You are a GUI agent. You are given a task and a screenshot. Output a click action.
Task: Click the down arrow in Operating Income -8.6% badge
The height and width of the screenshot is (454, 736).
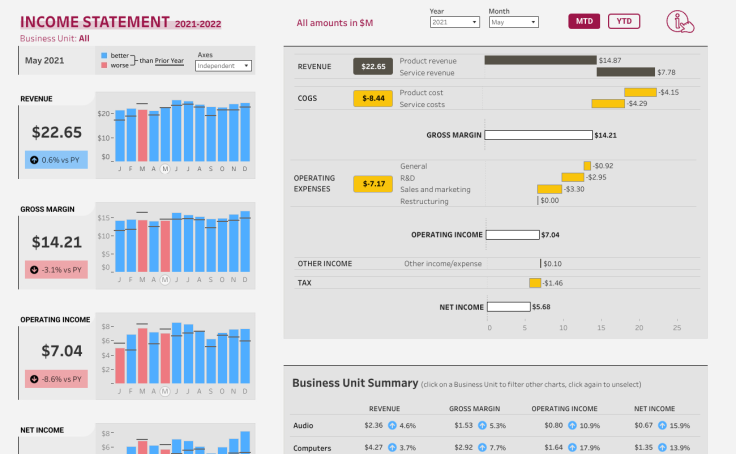pos(35,379)
